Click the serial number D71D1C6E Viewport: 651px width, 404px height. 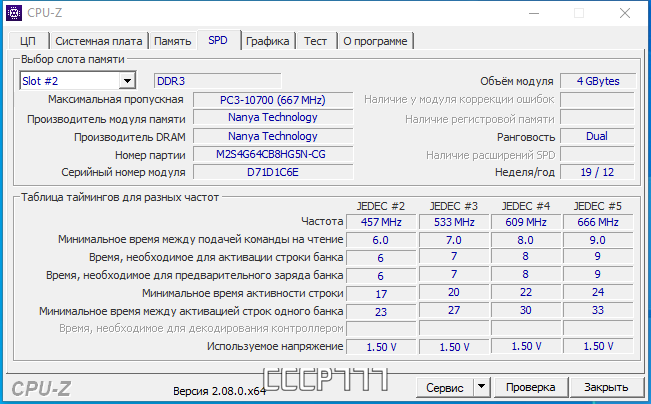click(273, 172)
